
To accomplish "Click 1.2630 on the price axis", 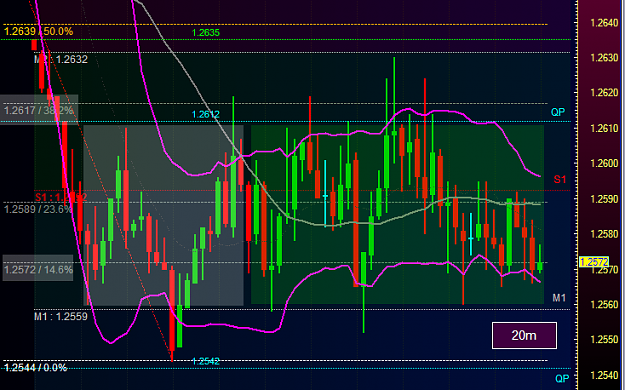I will (x=604, y=58).
